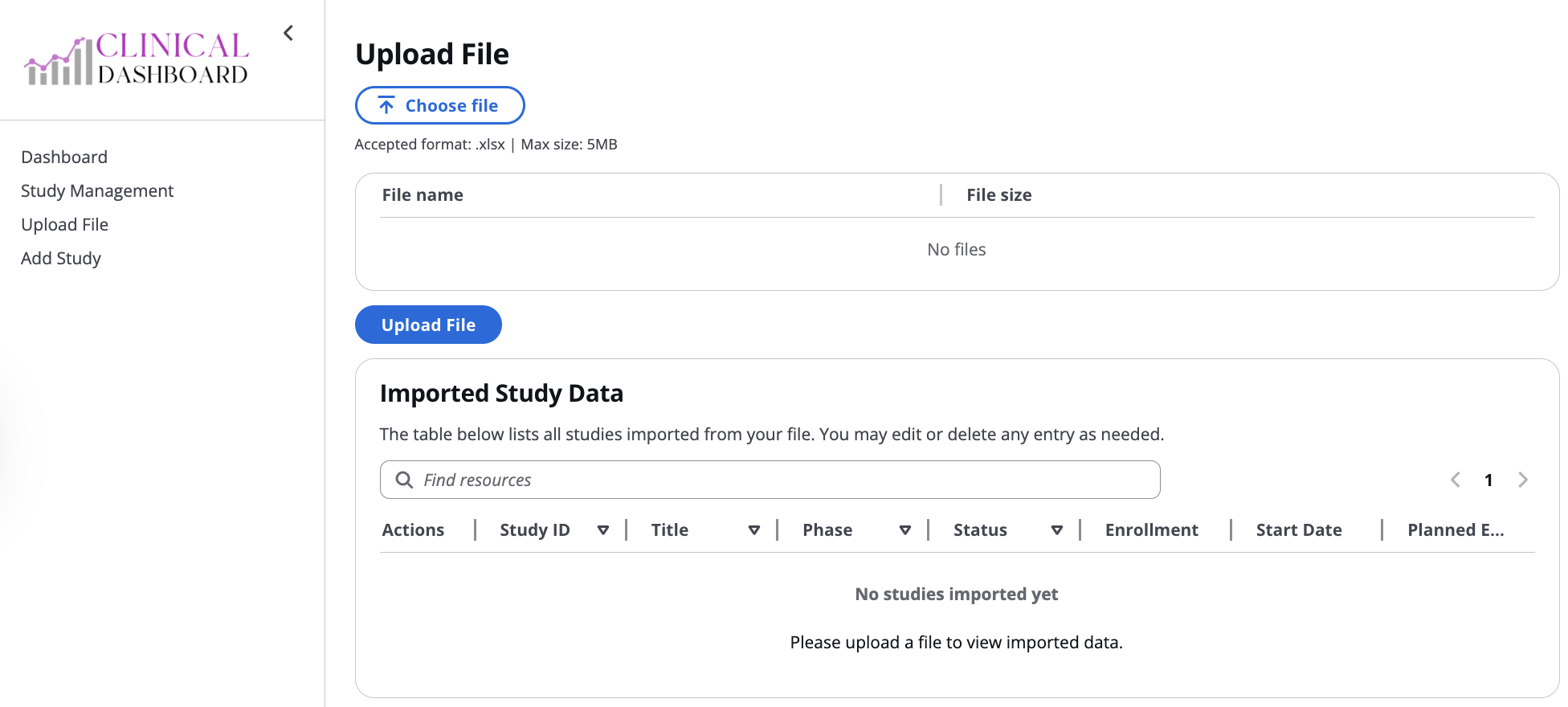Screen dimensions: 1568x707
Task: Click the blue Upload File button
Action: point(428,325)
